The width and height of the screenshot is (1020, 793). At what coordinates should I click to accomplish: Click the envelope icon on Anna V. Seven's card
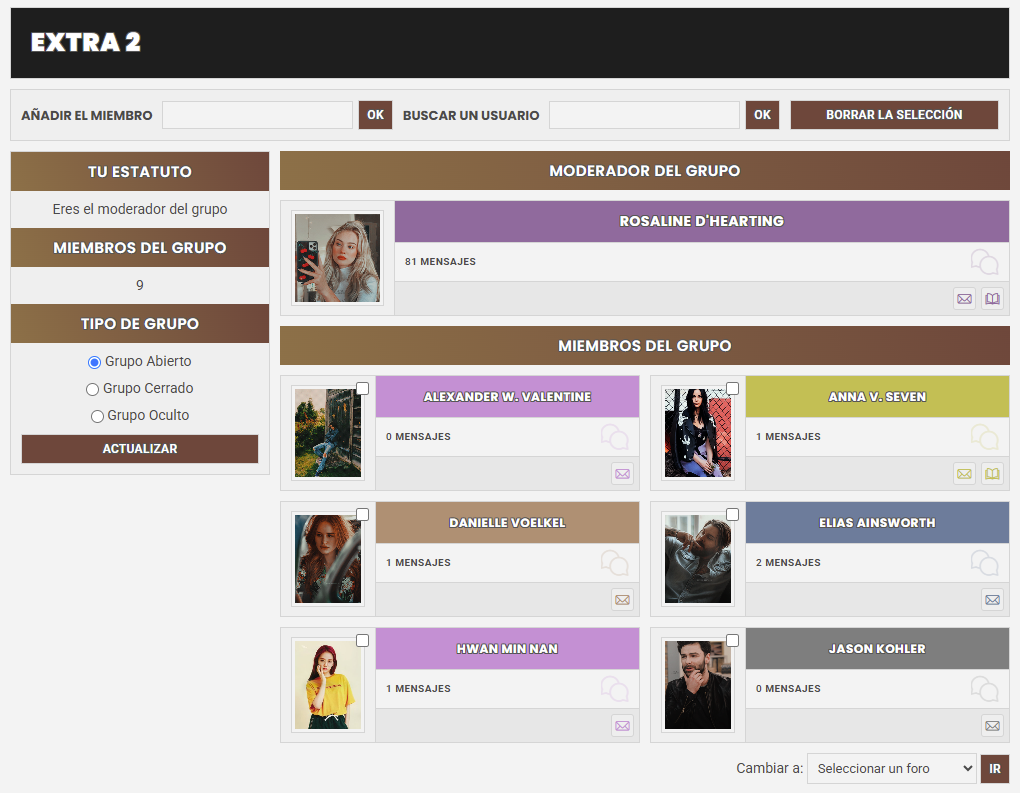(964, 474)
